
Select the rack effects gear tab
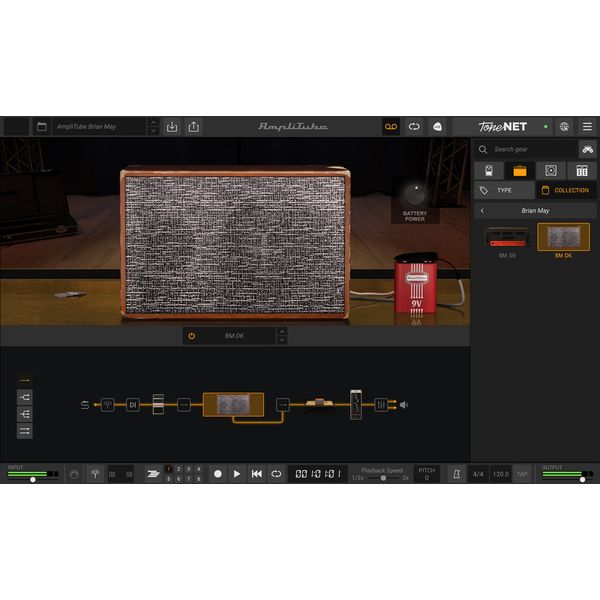coord(582,171)
